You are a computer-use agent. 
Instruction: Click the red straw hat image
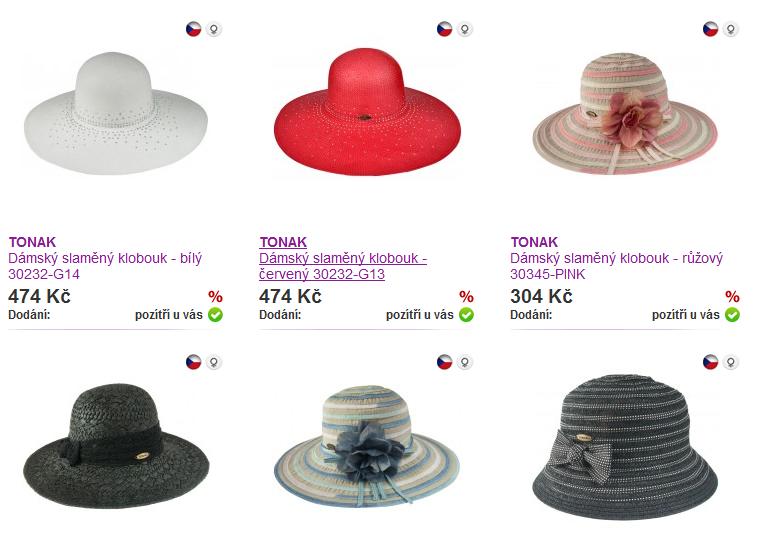[x=367, y=112]
